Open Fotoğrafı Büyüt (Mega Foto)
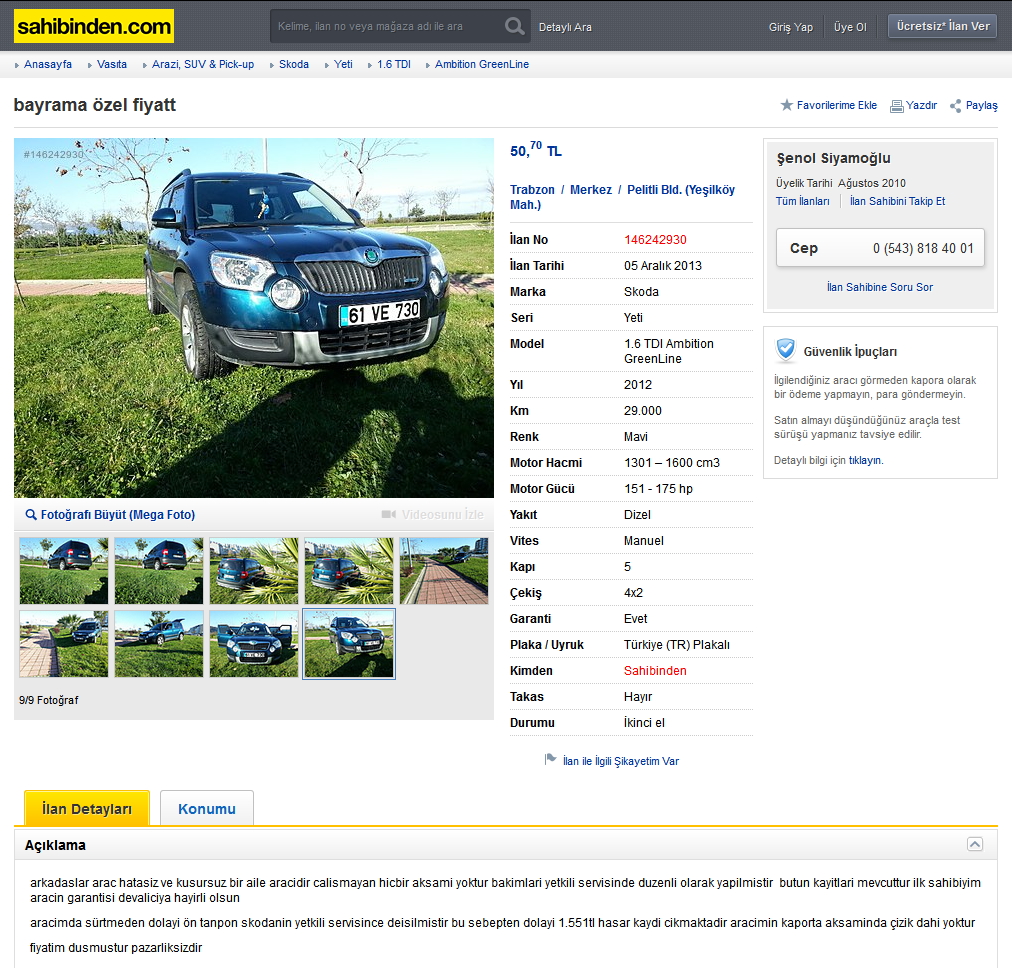1012x968 pixels. [117, 515]
